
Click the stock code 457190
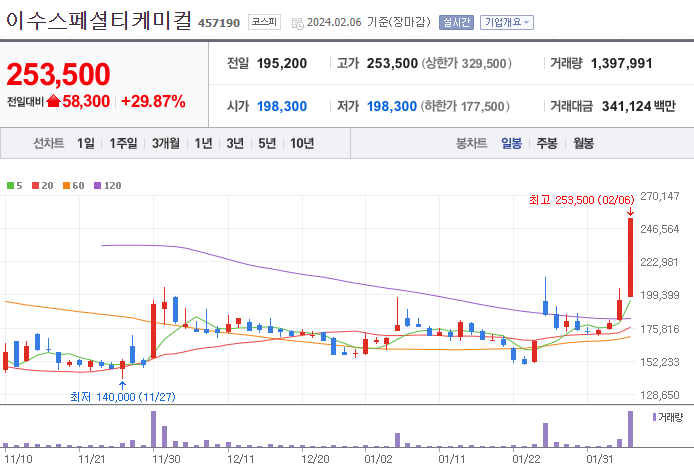click(x=219, y=23)
